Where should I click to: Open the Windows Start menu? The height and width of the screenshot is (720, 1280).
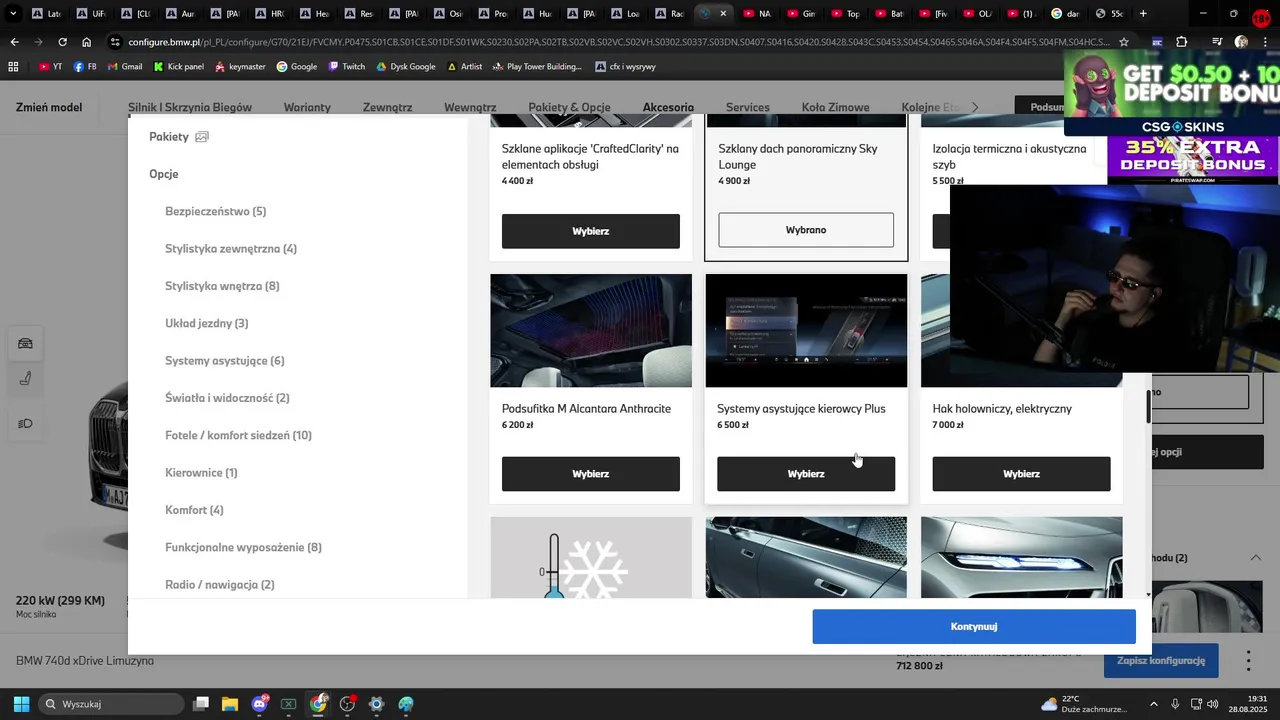(21, 704)
